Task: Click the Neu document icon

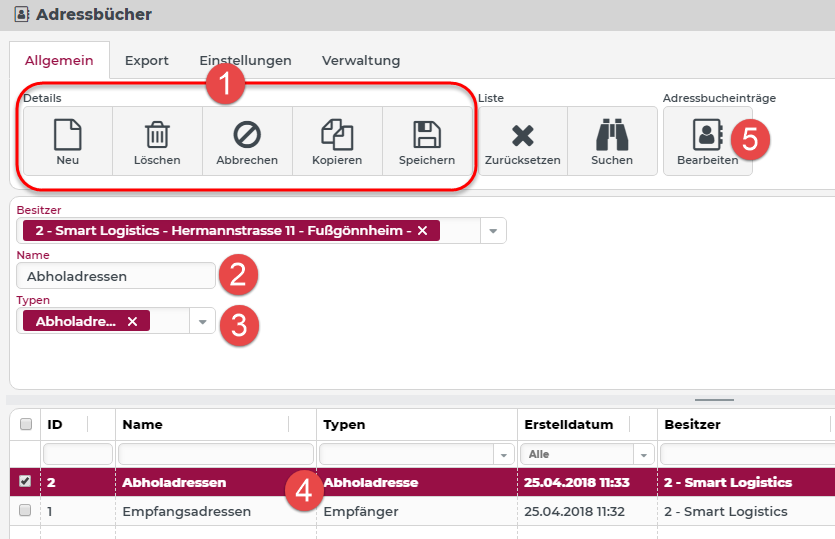Action: (68, 135)
